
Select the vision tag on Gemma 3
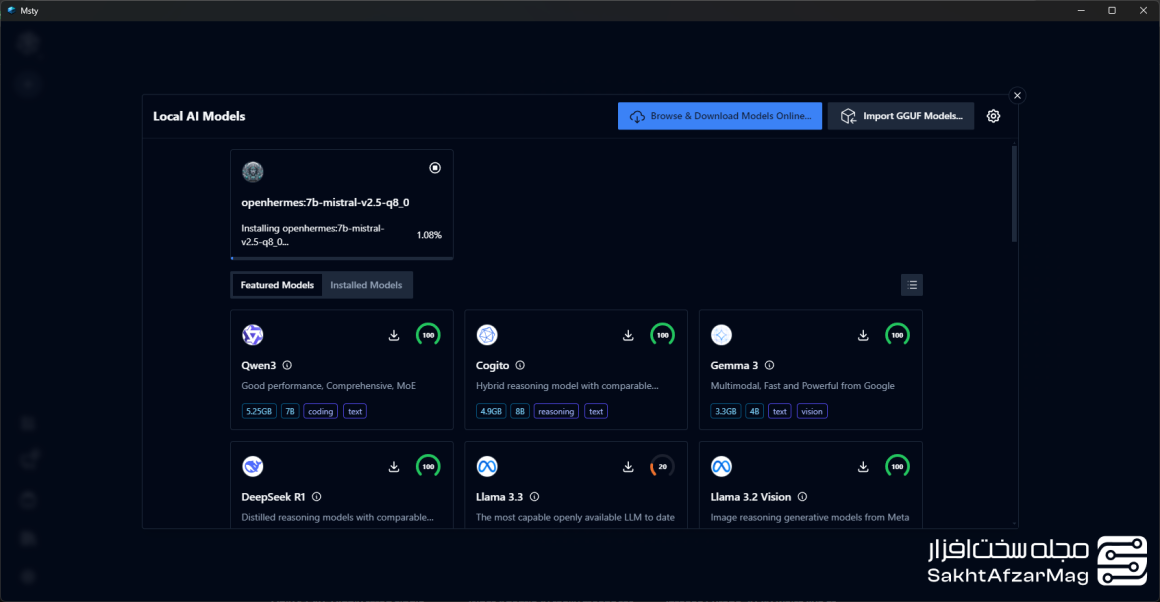pos(812,411)
